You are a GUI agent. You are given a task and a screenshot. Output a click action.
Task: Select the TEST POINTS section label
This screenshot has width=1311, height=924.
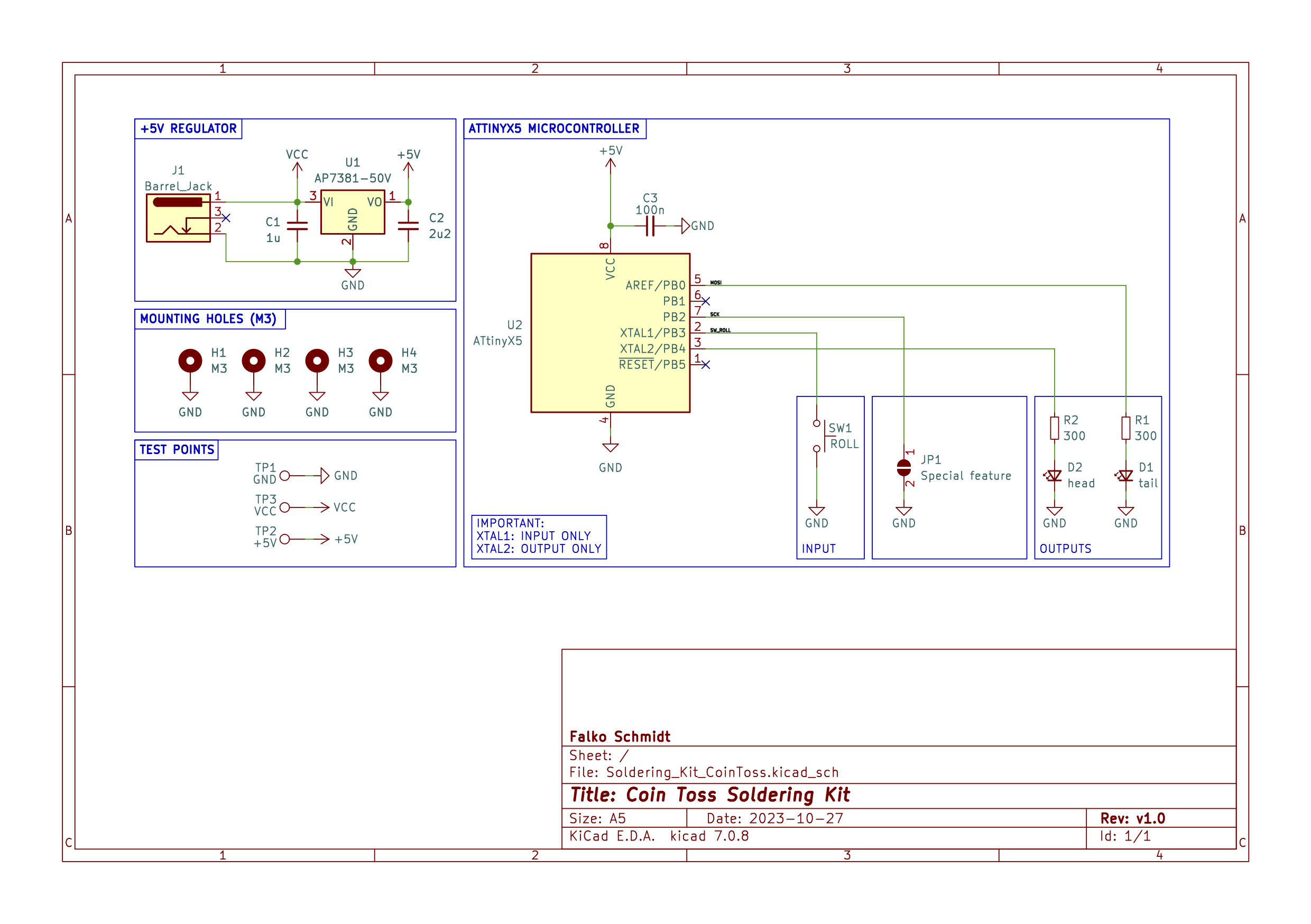pos(177,449)
